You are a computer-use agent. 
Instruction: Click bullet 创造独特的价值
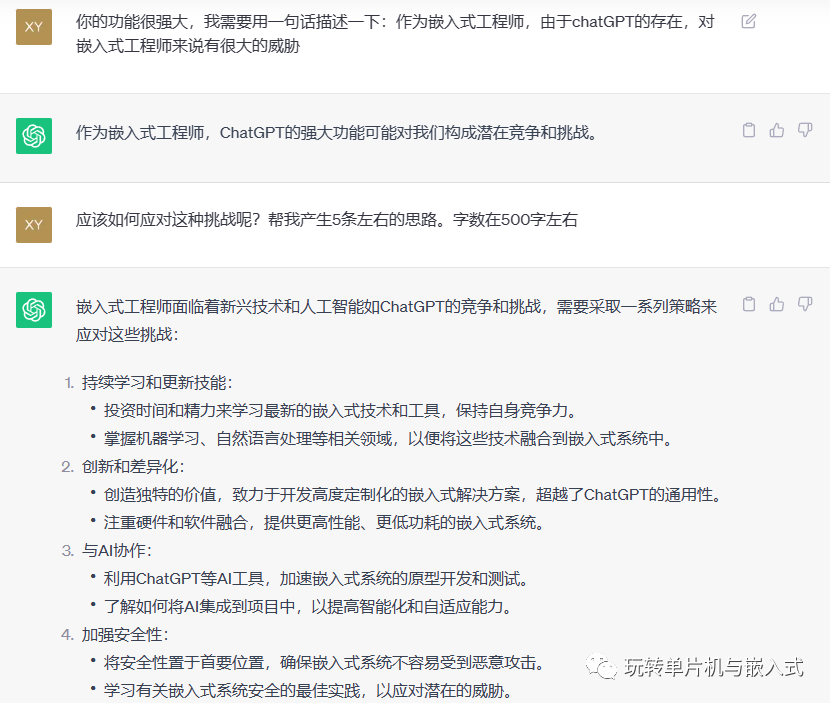coord(413,495)
